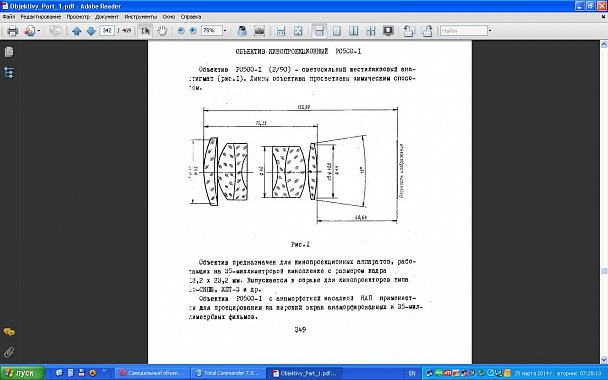Image resolution: width=608 pixels, height=380 pixels.
Task: Click the zoom out minus button
Action: point(181,31)
